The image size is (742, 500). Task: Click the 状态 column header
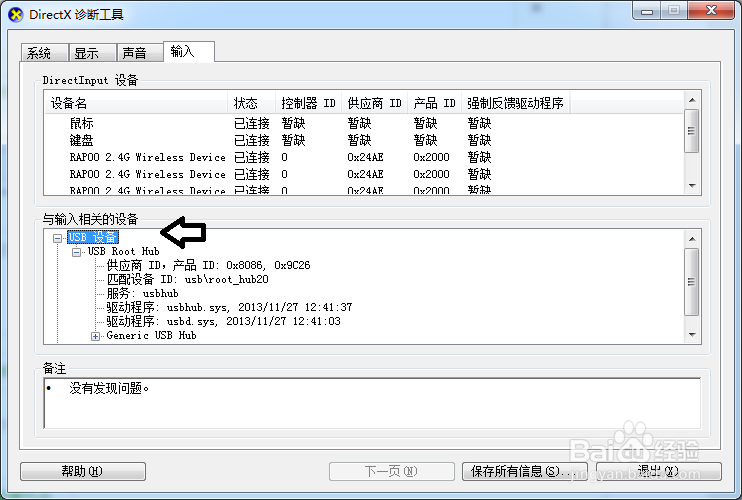(251, 103)
